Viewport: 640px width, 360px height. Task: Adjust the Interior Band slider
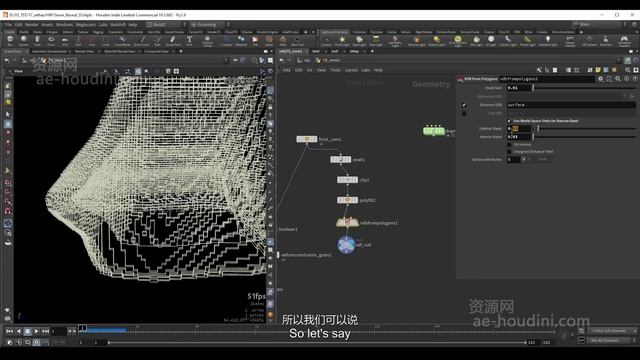[x=584, y=137]
